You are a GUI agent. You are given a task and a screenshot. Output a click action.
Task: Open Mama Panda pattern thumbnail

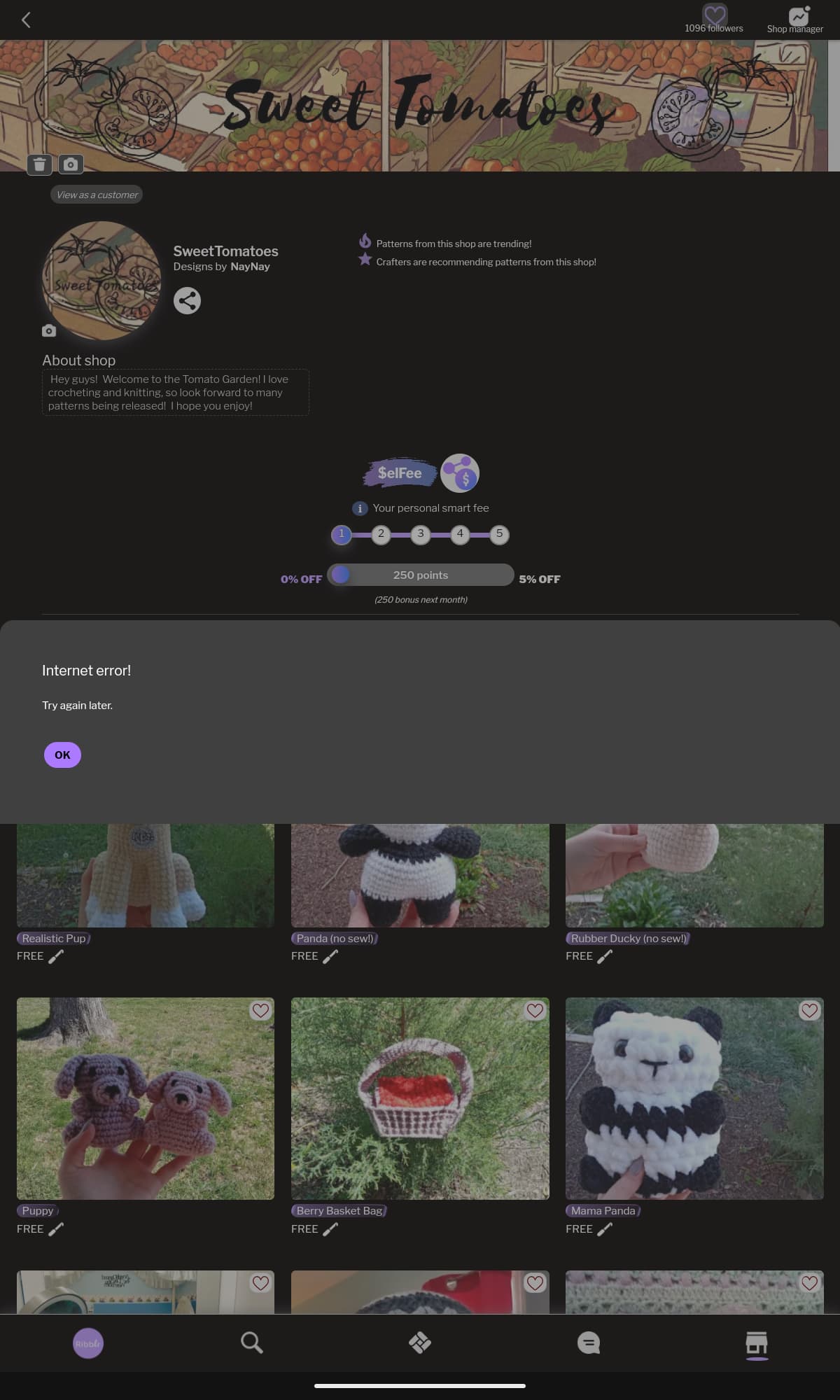(694, 1098)
